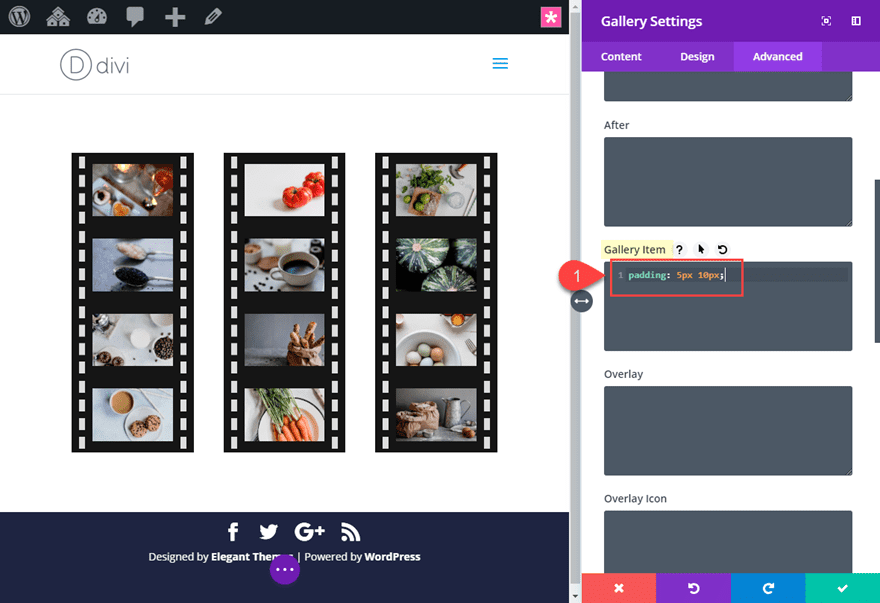
Task: Select the Advanced tab
Action: tap(777, 57)
